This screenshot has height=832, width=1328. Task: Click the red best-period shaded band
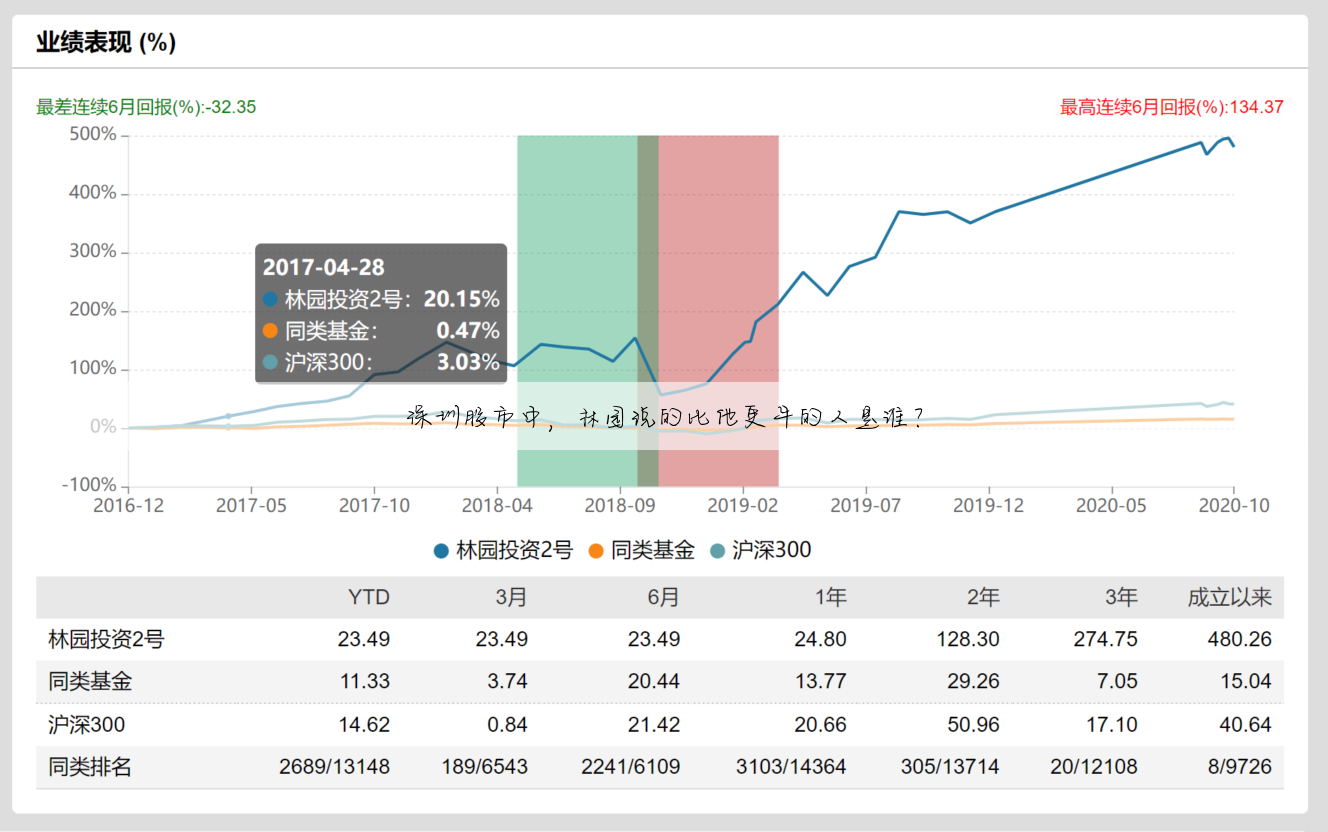pyautogui.click(x=718, y=311)
